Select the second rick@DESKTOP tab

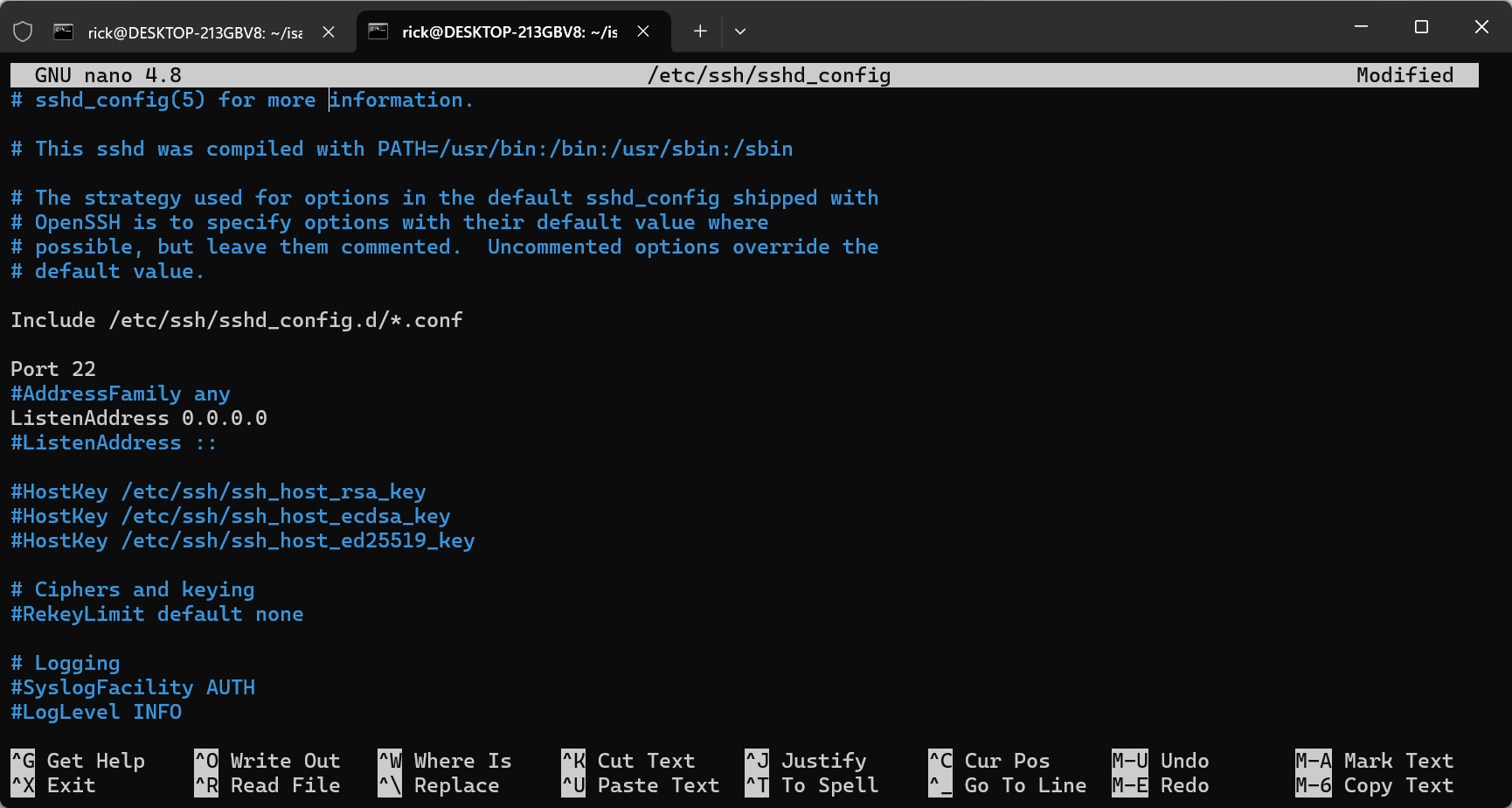click(x=509, y=32)
